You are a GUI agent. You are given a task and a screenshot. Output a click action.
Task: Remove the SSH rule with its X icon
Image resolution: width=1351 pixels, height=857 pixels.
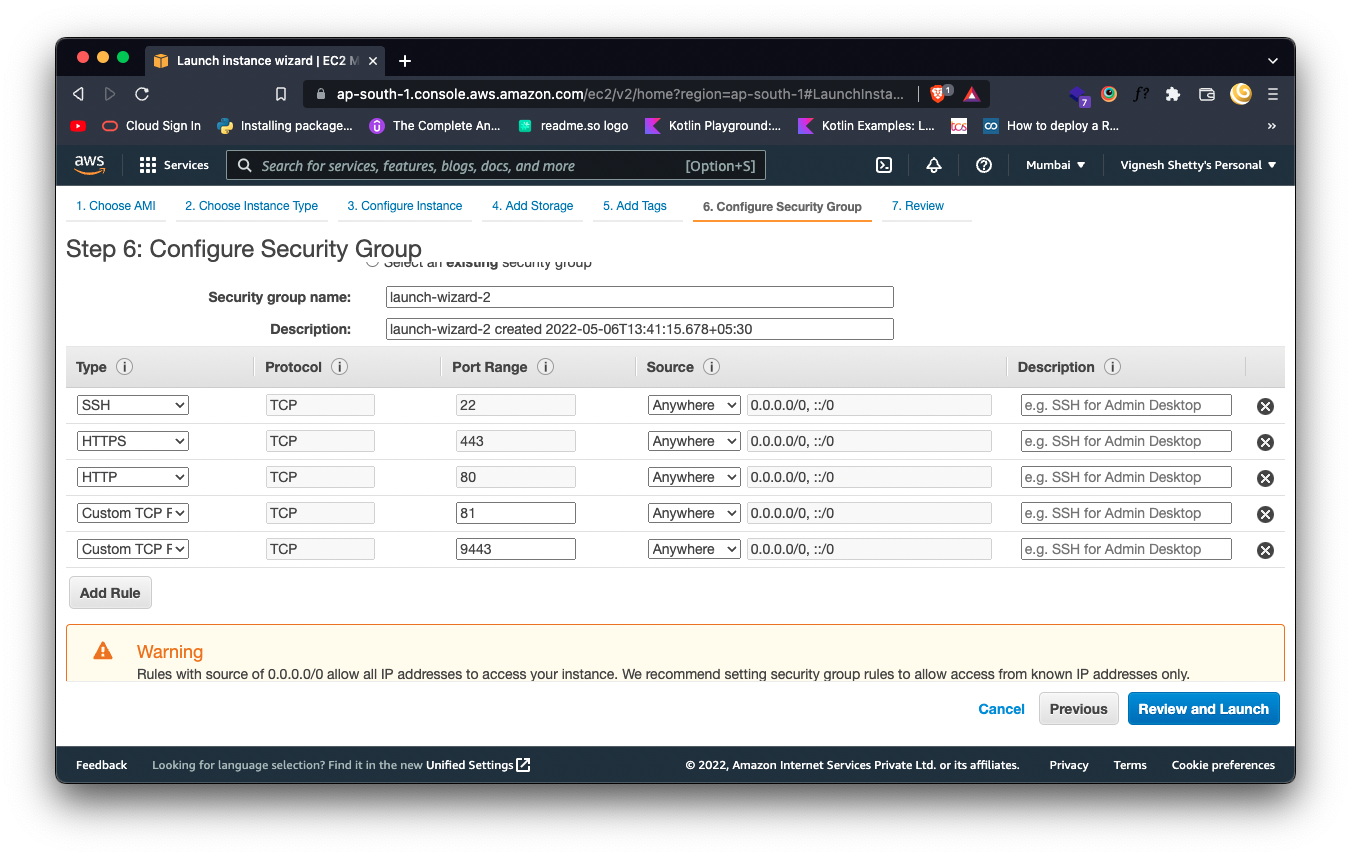click(x=1265, y=406)
